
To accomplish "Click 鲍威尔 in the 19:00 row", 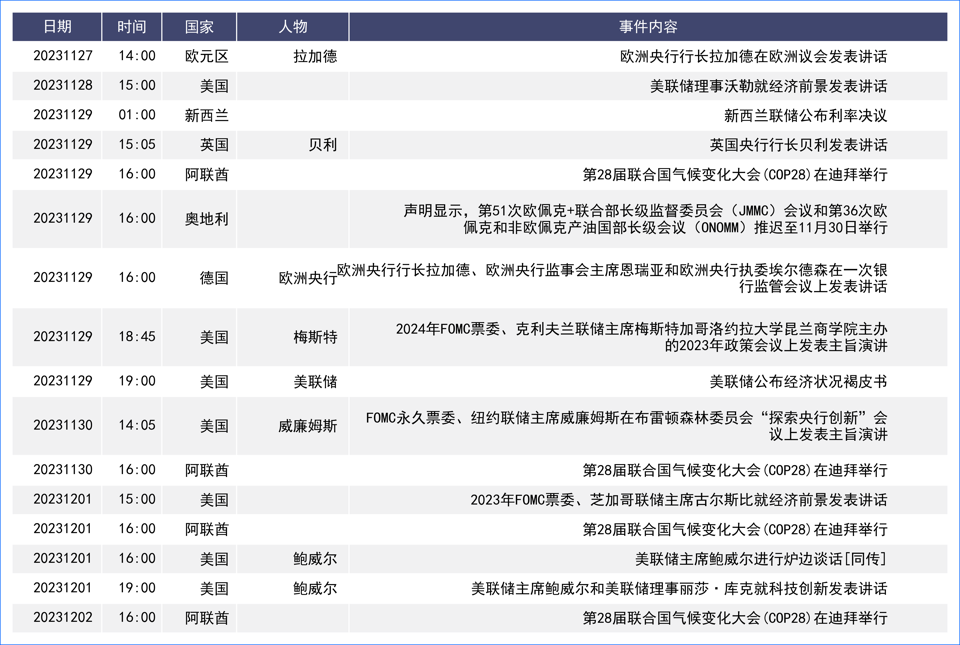I will coord(315,588).
